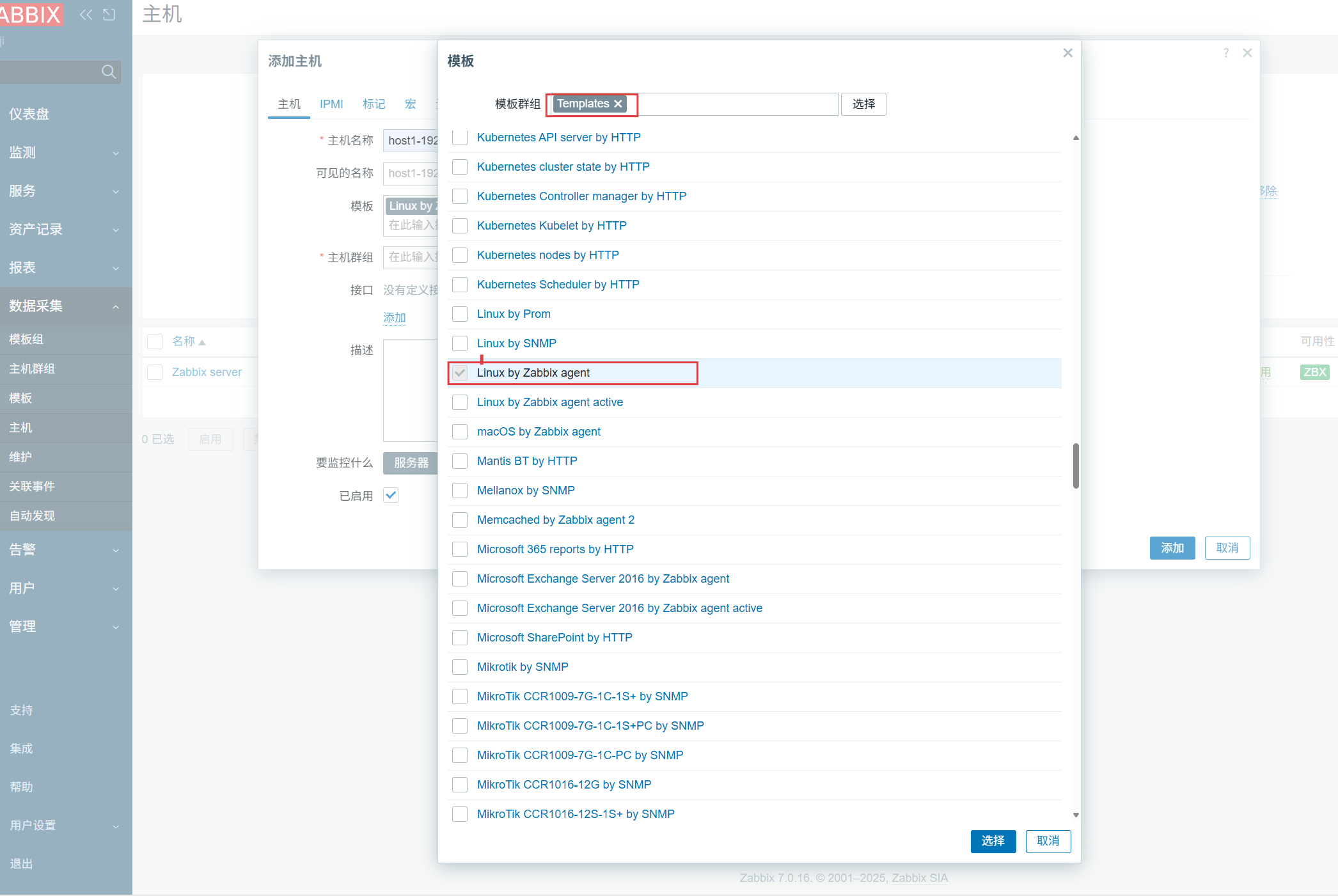Open Zabbix server host link

tap(207, 372)
